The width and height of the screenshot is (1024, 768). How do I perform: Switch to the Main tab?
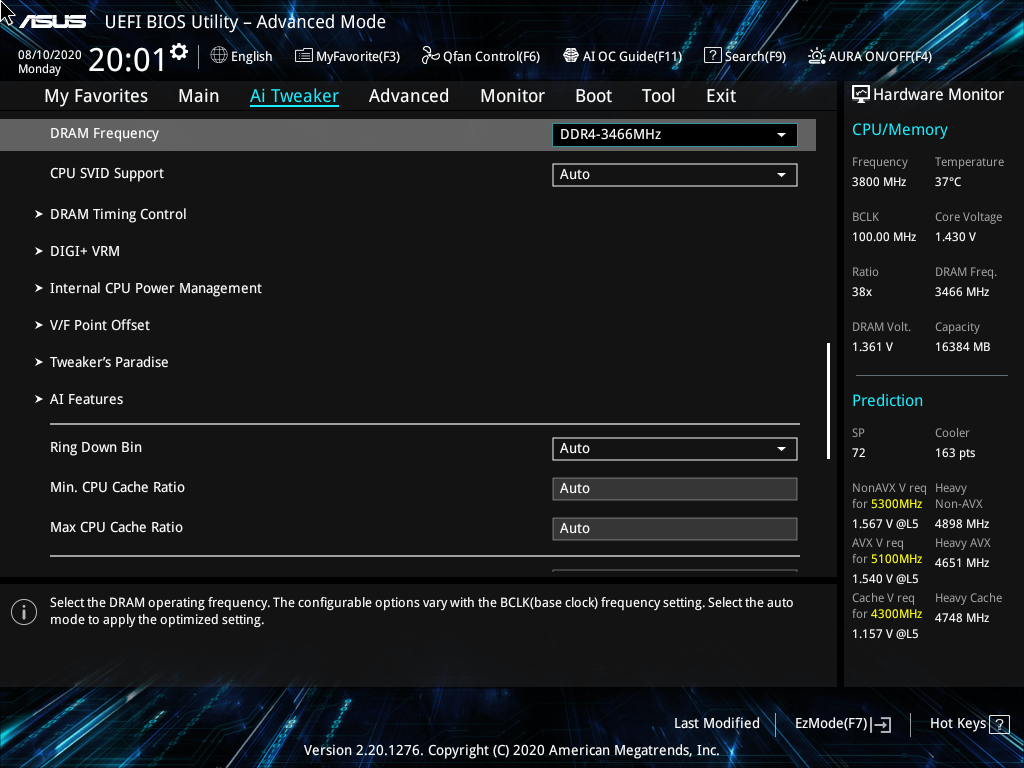tap(199, 96)
